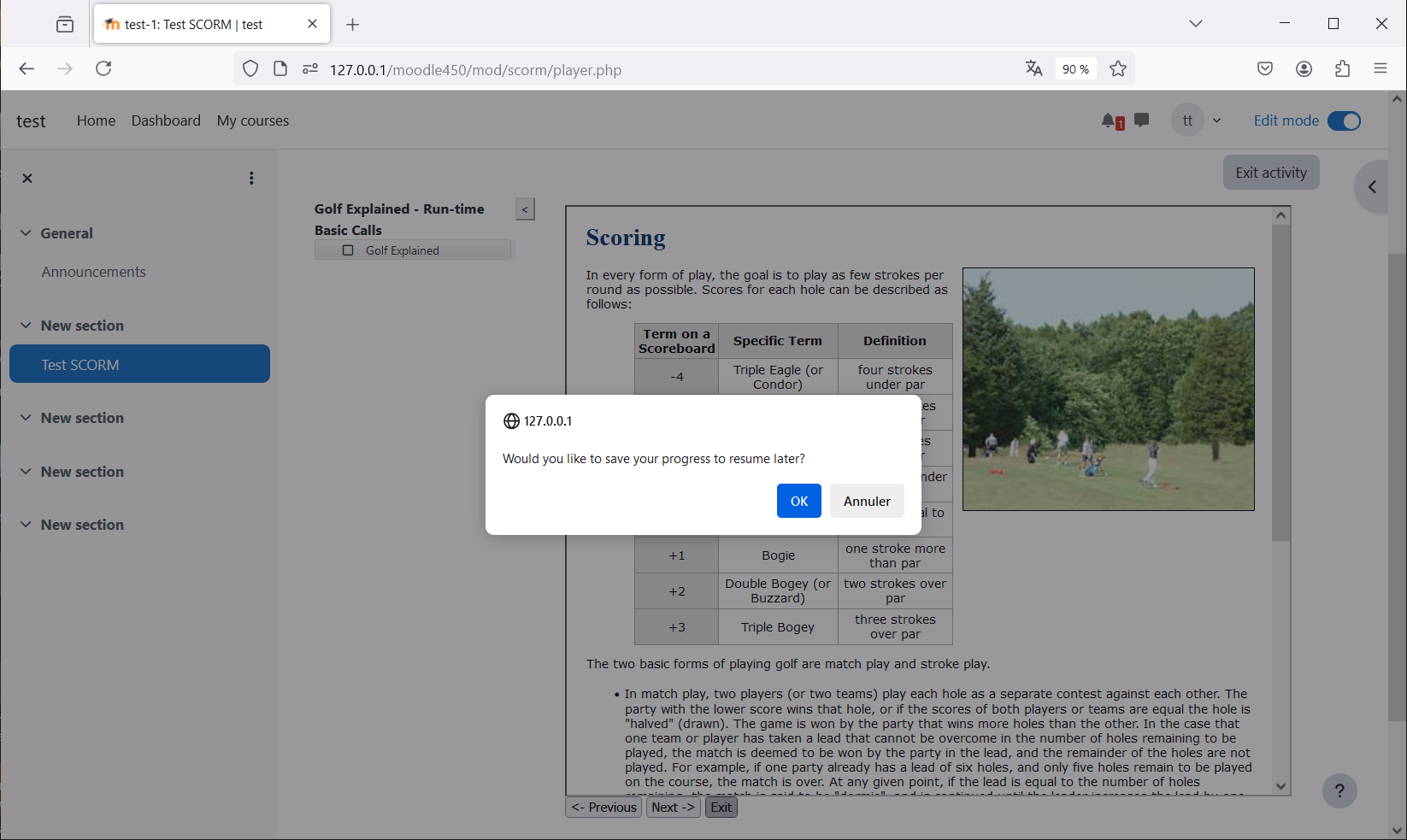Click the help question mark button
Screen dimensions: 1407x840
coord(1339,790)
